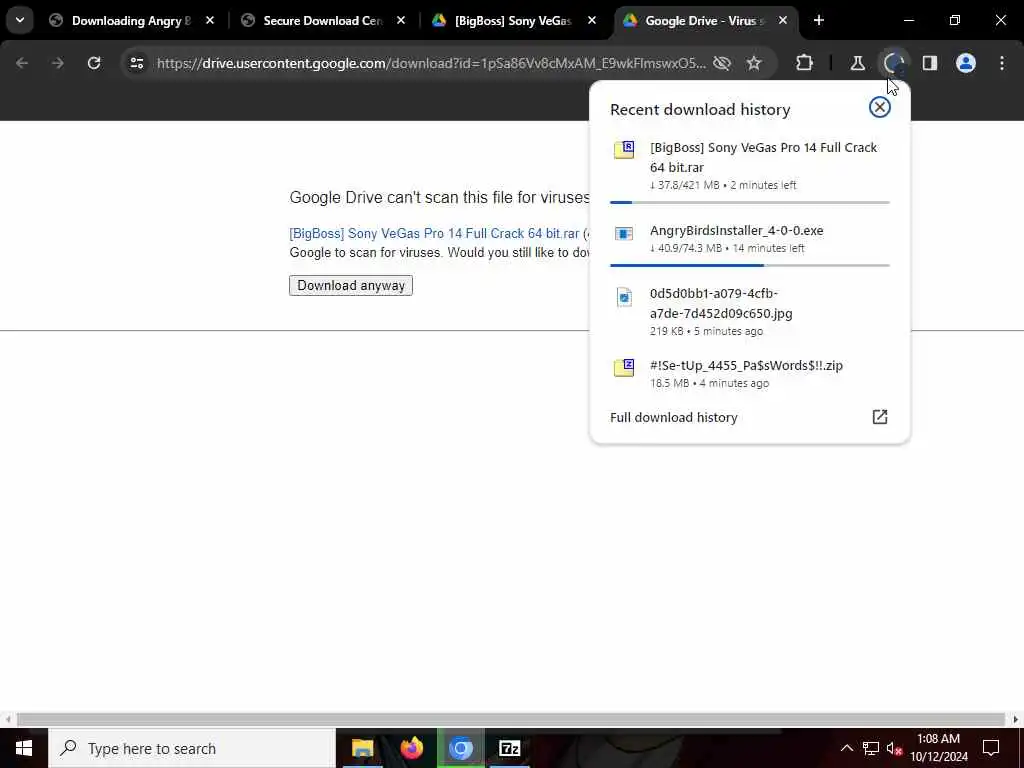
Task: Toggle the side panel icon
Action: click(x=930, y=63)
